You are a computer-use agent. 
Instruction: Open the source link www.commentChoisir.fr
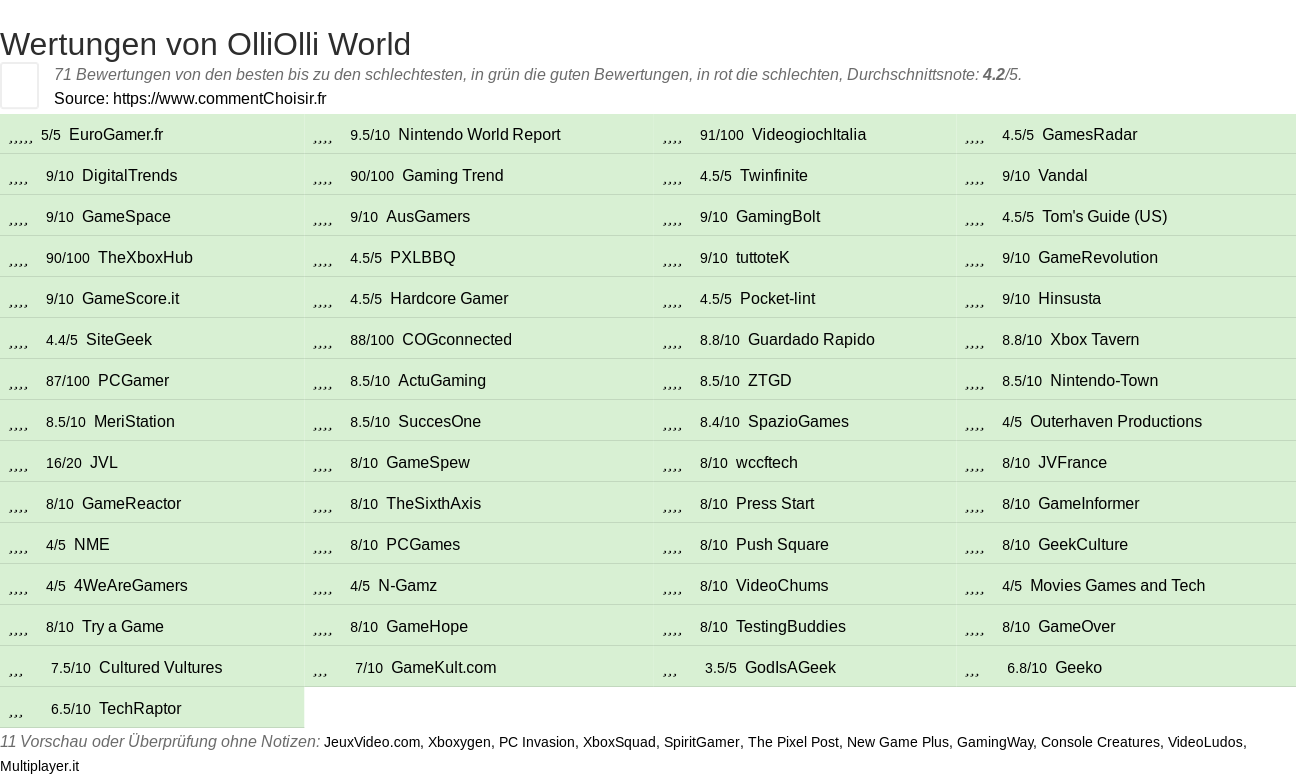point(219,98)
